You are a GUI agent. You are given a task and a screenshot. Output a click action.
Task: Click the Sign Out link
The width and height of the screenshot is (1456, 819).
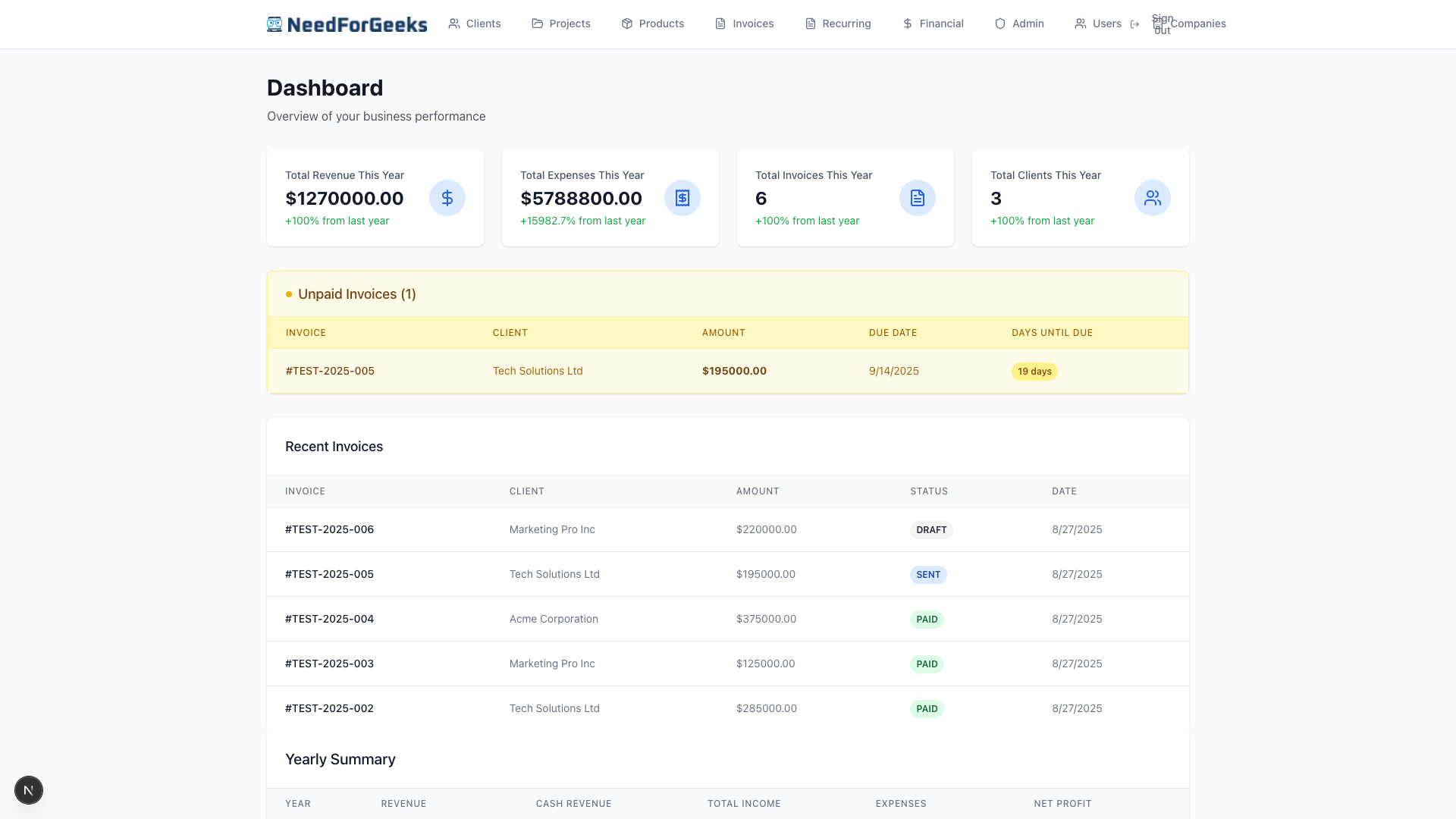pyautogui.click(x=1162, y=24)
